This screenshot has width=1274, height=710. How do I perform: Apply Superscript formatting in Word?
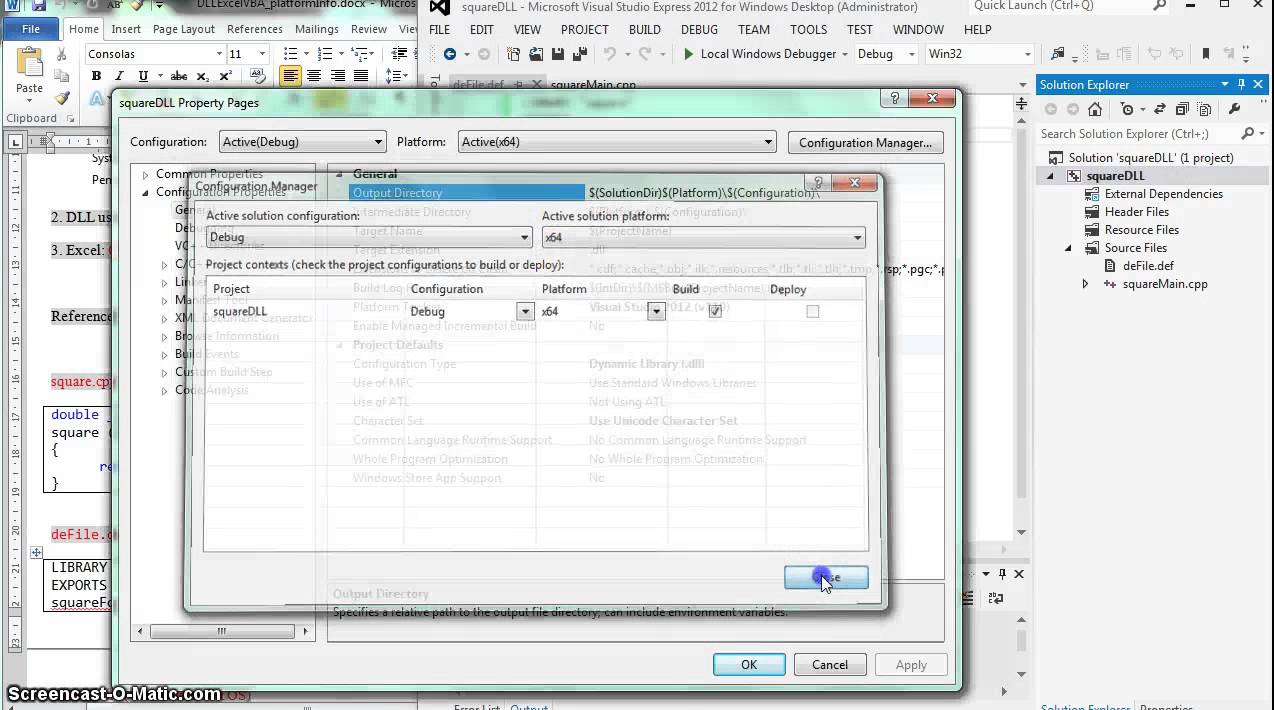pyautogui.click(x=225, y=76)
